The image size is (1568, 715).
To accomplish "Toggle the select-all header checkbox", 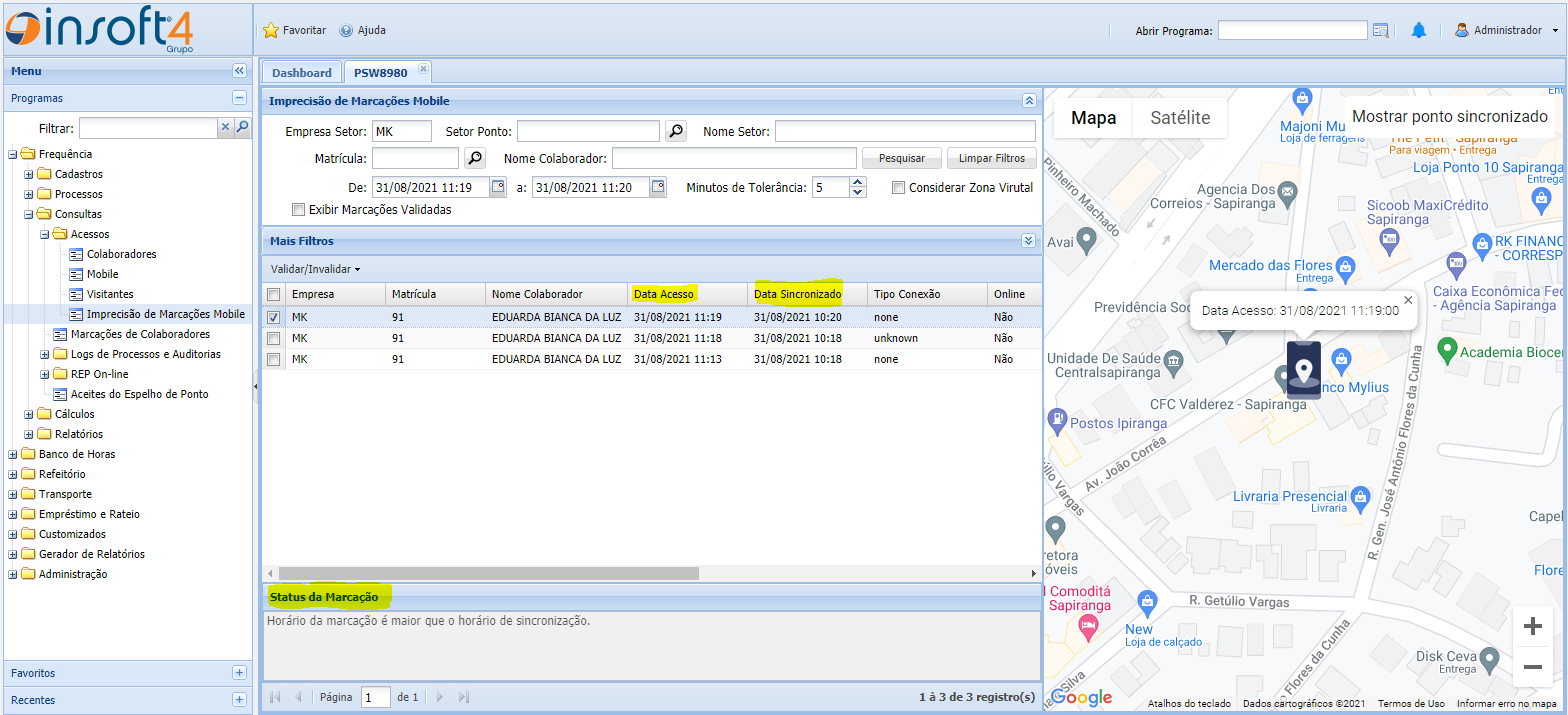I will coord(274,294).
